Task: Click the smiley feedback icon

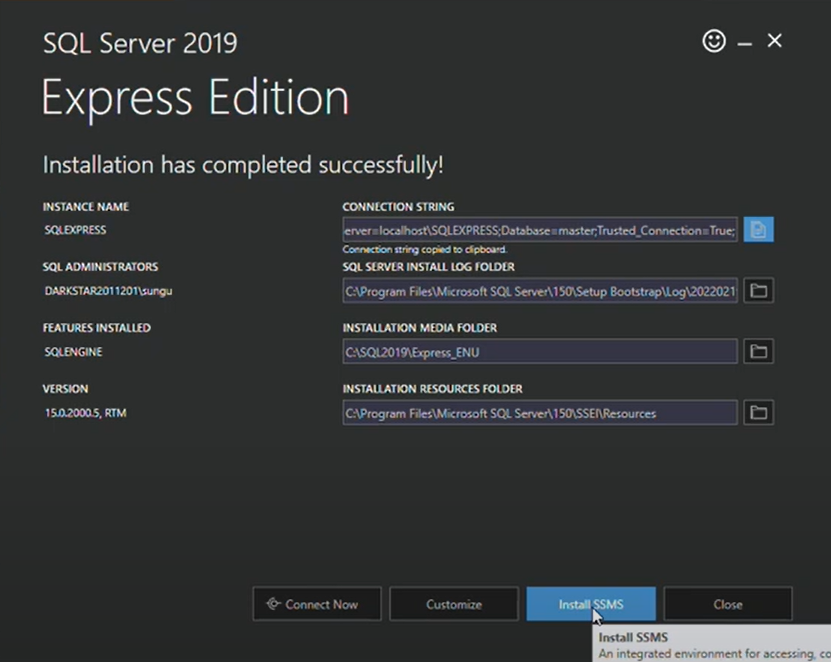Action: [714, 41]
